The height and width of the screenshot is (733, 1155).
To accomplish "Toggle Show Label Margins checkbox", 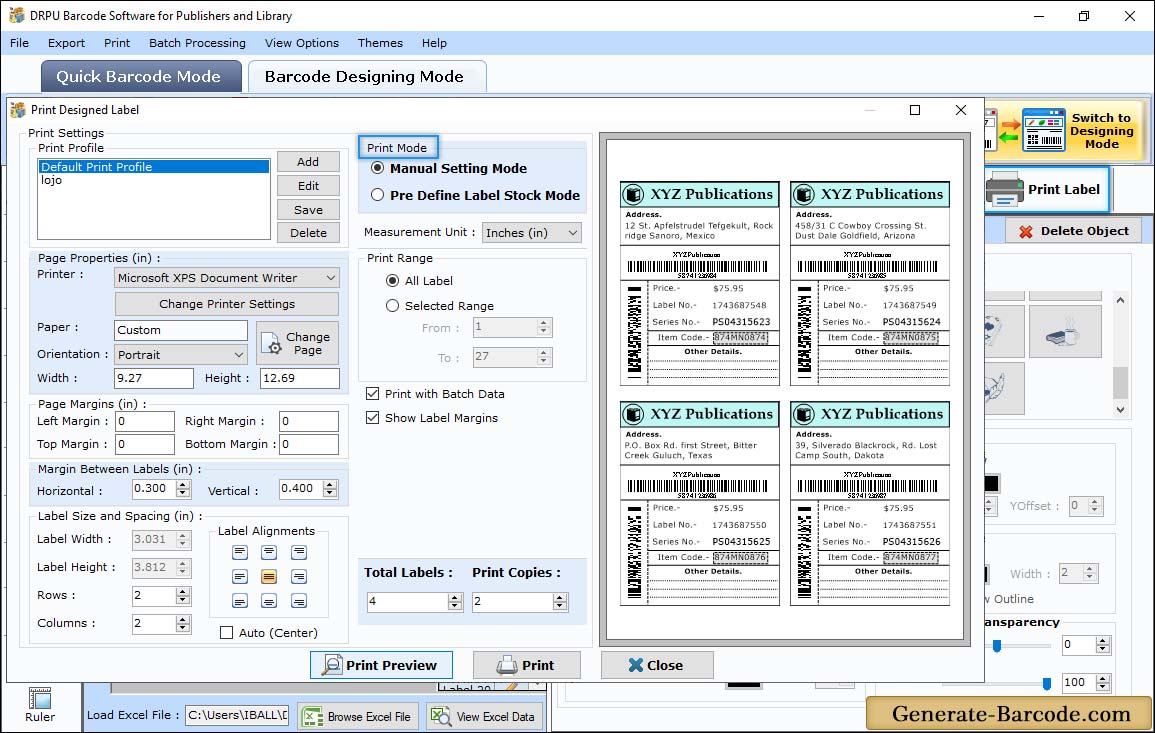I will coord(373,418).
